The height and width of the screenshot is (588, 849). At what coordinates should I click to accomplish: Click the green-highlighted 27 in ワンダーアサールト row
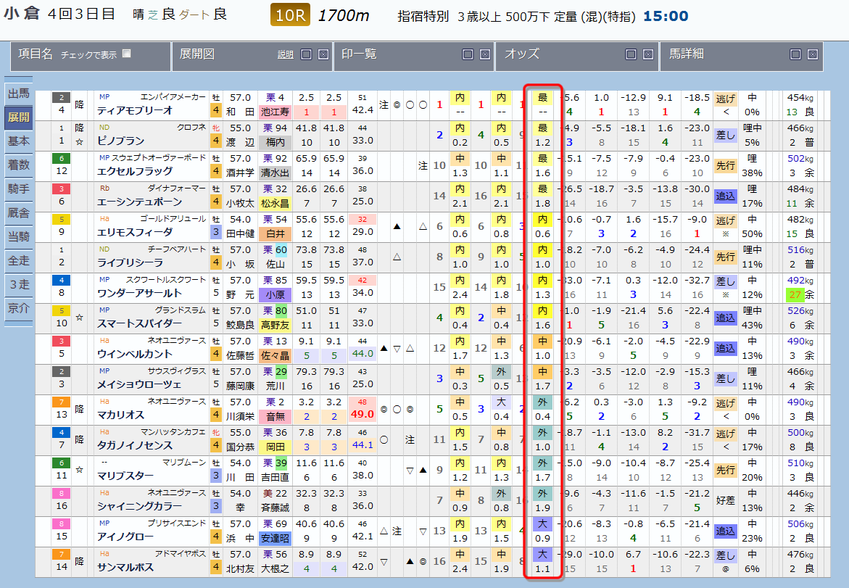(x=794, y=295)
